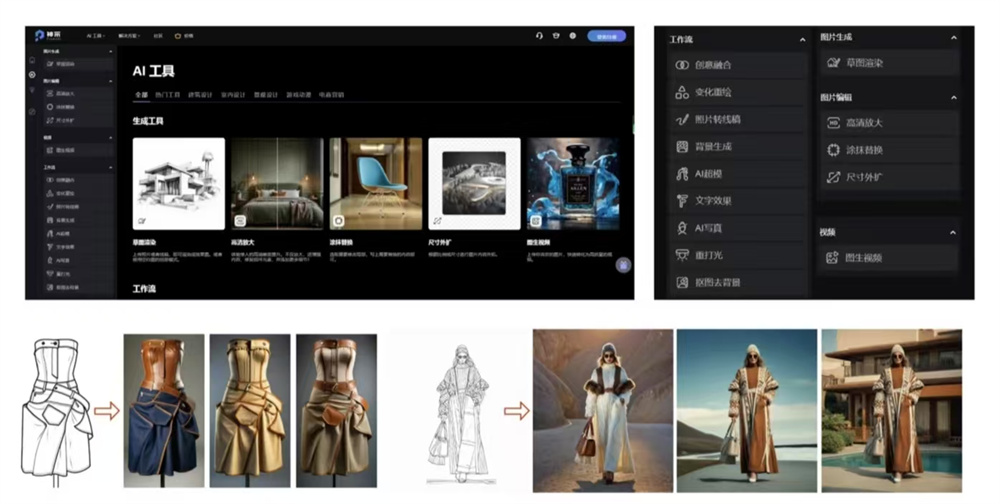Open AI写真 in the enlarged panel
The image size is (1000, 504).
click(739, 228)
